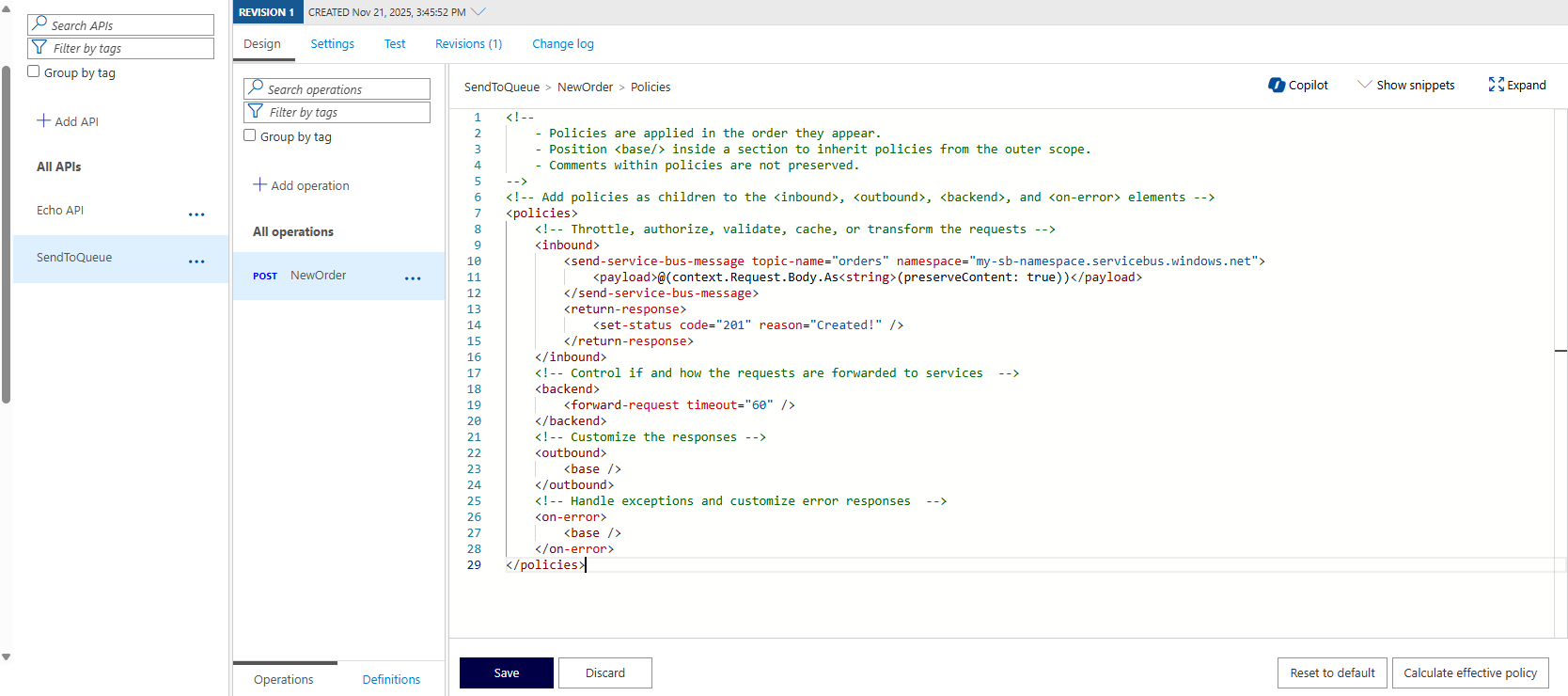
Task: Open the Definitions tab
Action: point(391,679)
